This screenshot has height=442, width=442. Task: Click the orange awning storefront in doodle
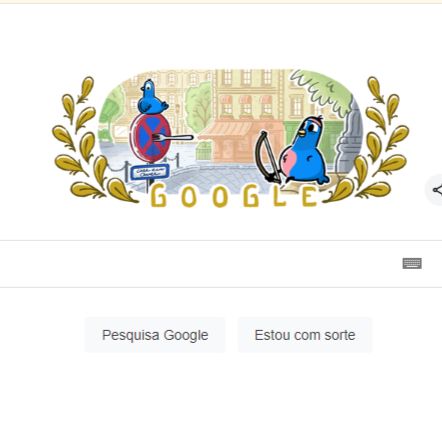click(x=230, y=140)
